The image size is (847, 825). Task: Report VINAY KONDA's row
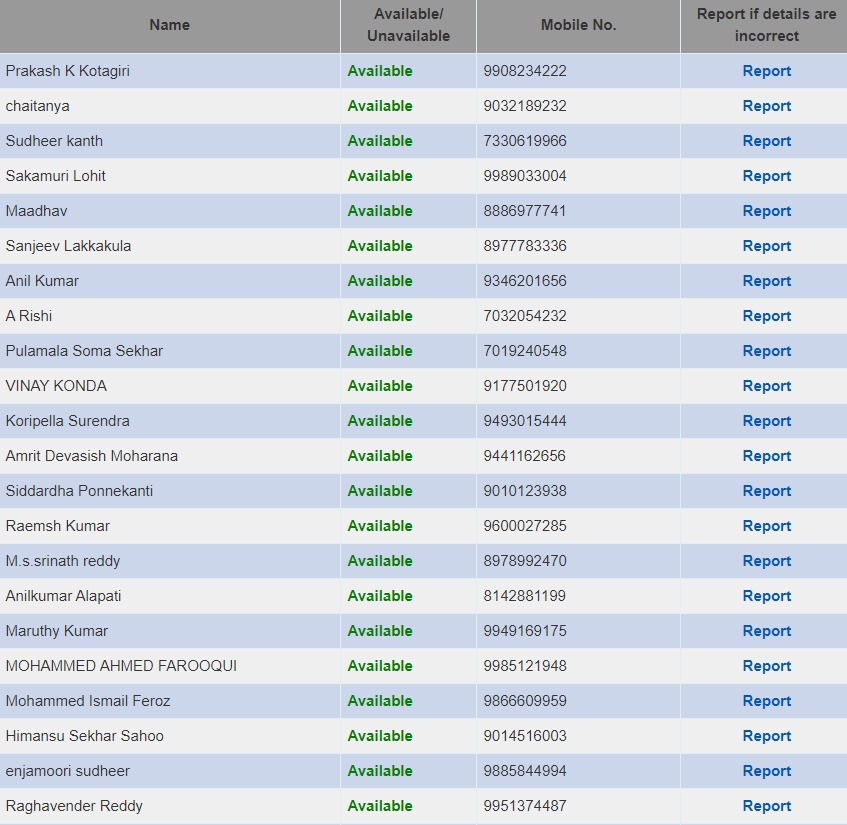(x=767, y=386)
